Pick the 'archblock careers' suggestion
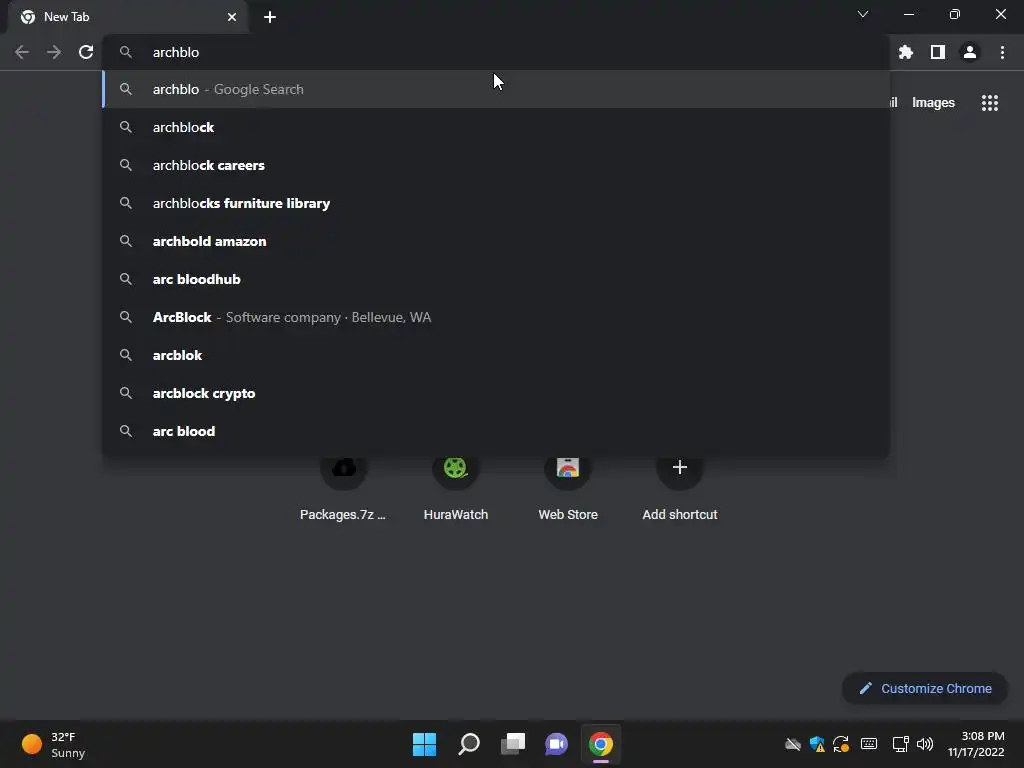1024x768 pixels. [496, 165]
